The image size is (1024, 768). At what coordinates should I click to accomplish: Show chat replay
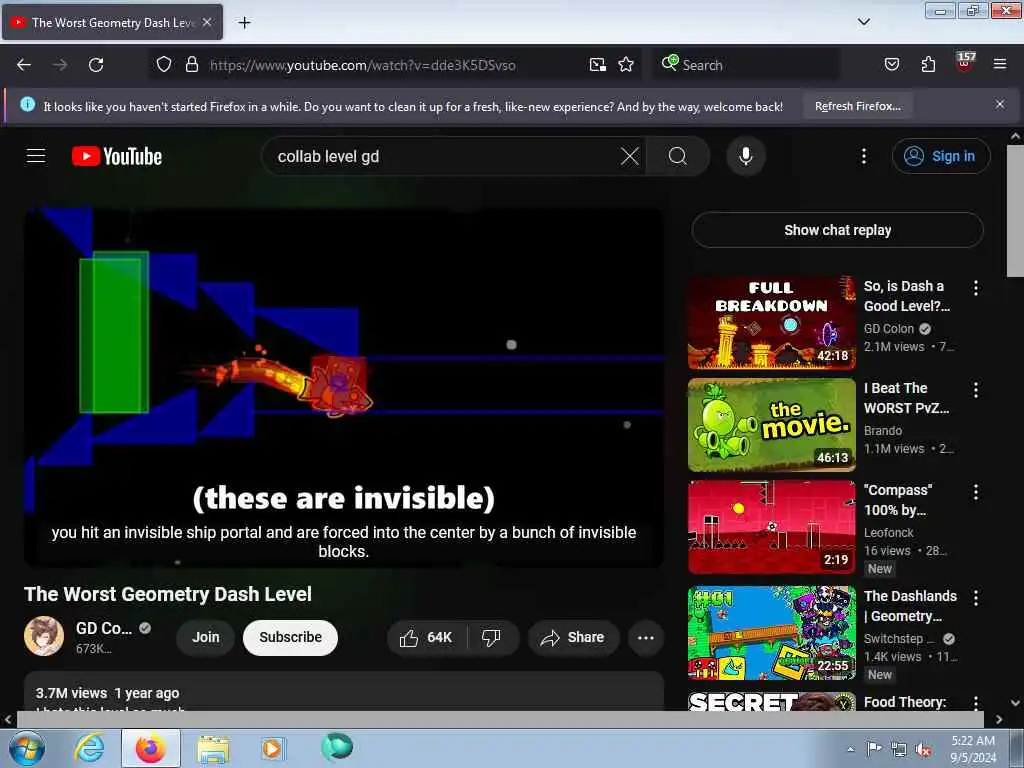coord(837,230)
